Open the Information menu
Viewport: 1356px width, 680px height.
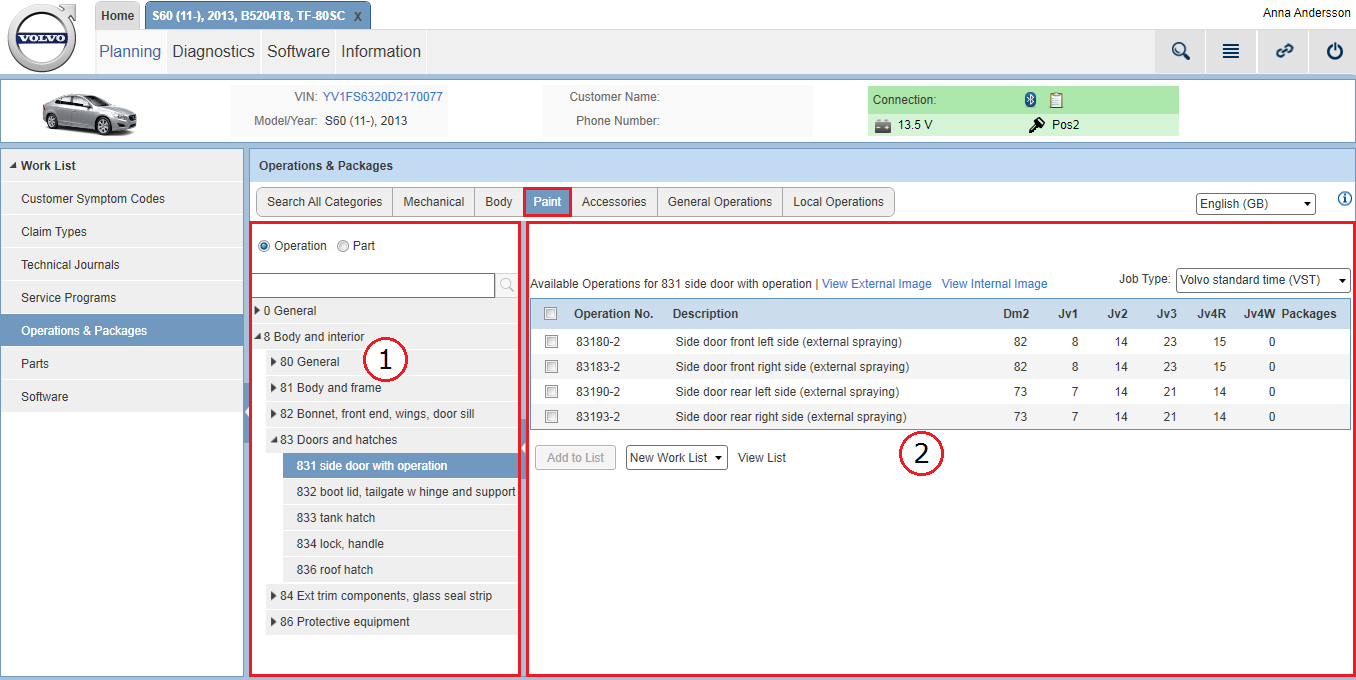pyautogui.click(x=381, y=52)
